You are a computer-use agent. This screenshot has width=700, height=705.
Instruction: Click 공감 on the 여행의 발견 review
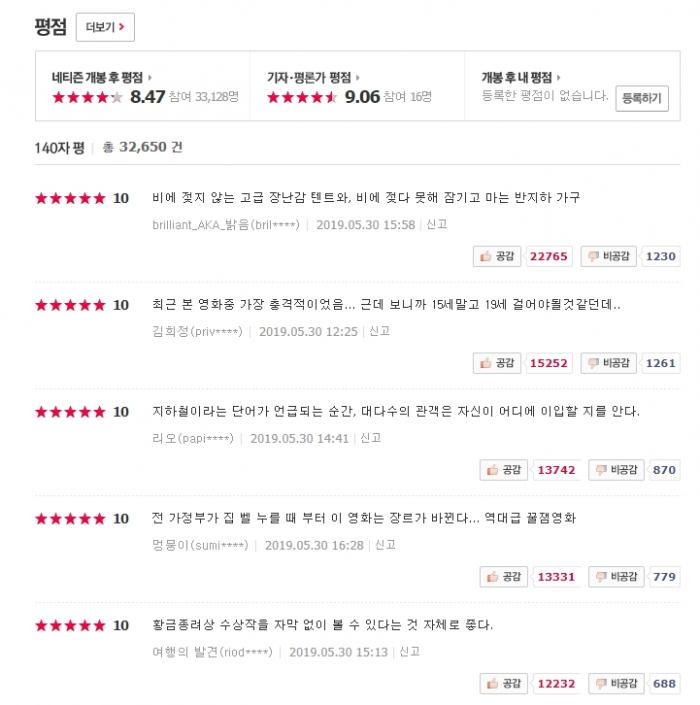click(x=505, y=684)
